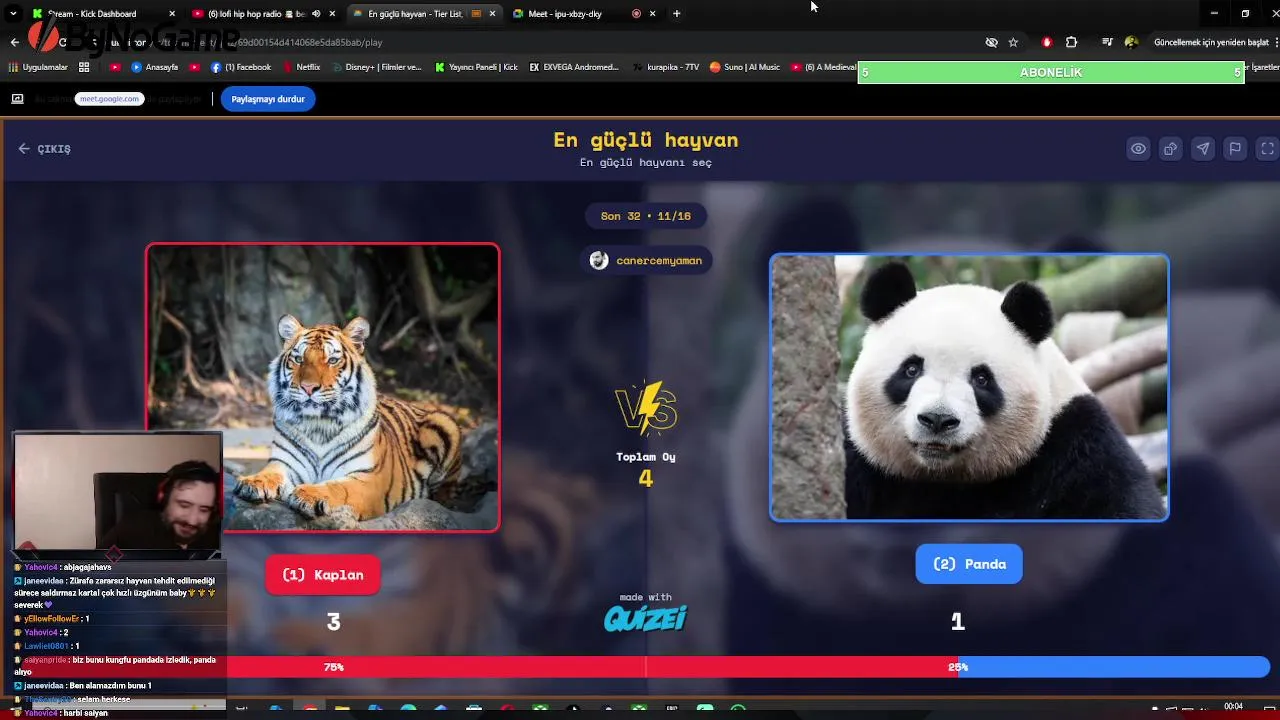The height and width of the screenshot is (720, 1280).
Task: Open Uygulamalar apps bookmark
Action: (39, 67)
